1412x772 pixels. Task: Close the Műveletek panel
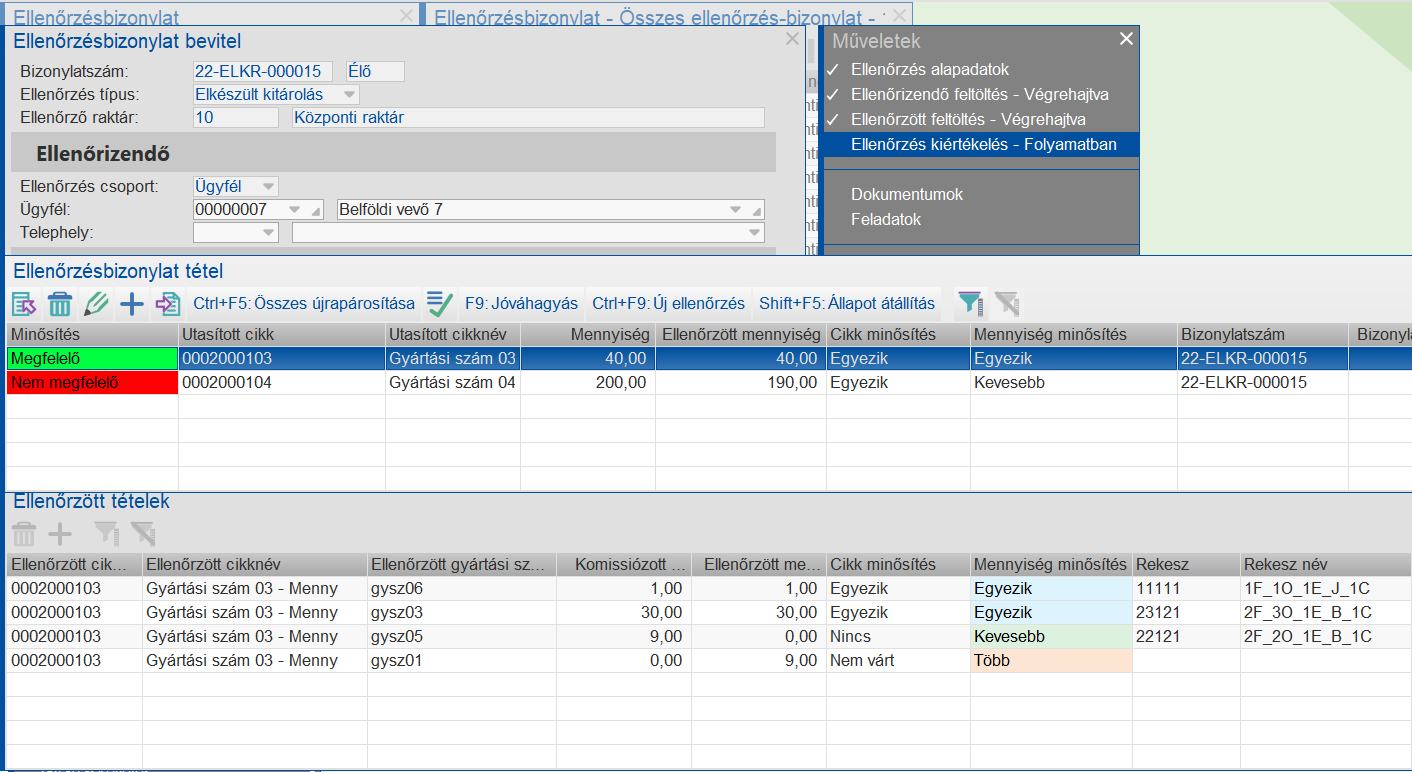tap(1126, 39)
